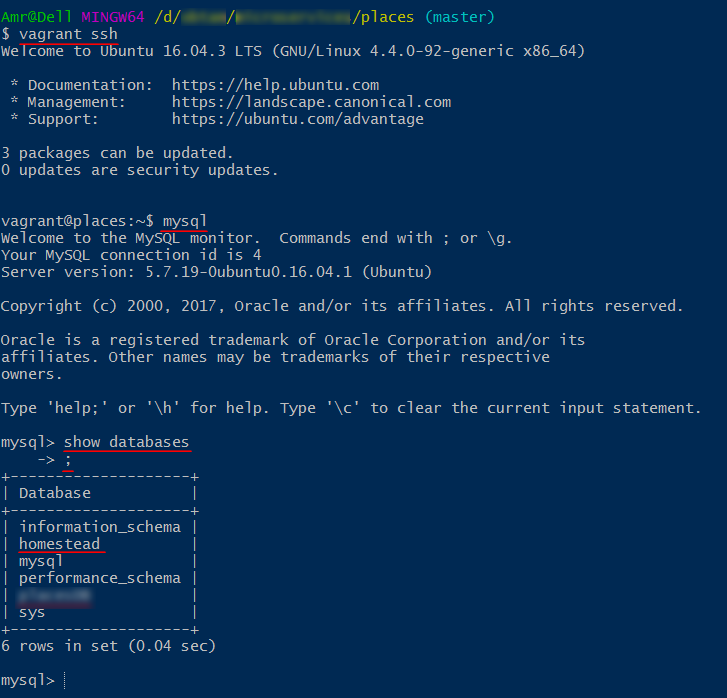Click the underlined 'vagrant ssh' command

68,34
